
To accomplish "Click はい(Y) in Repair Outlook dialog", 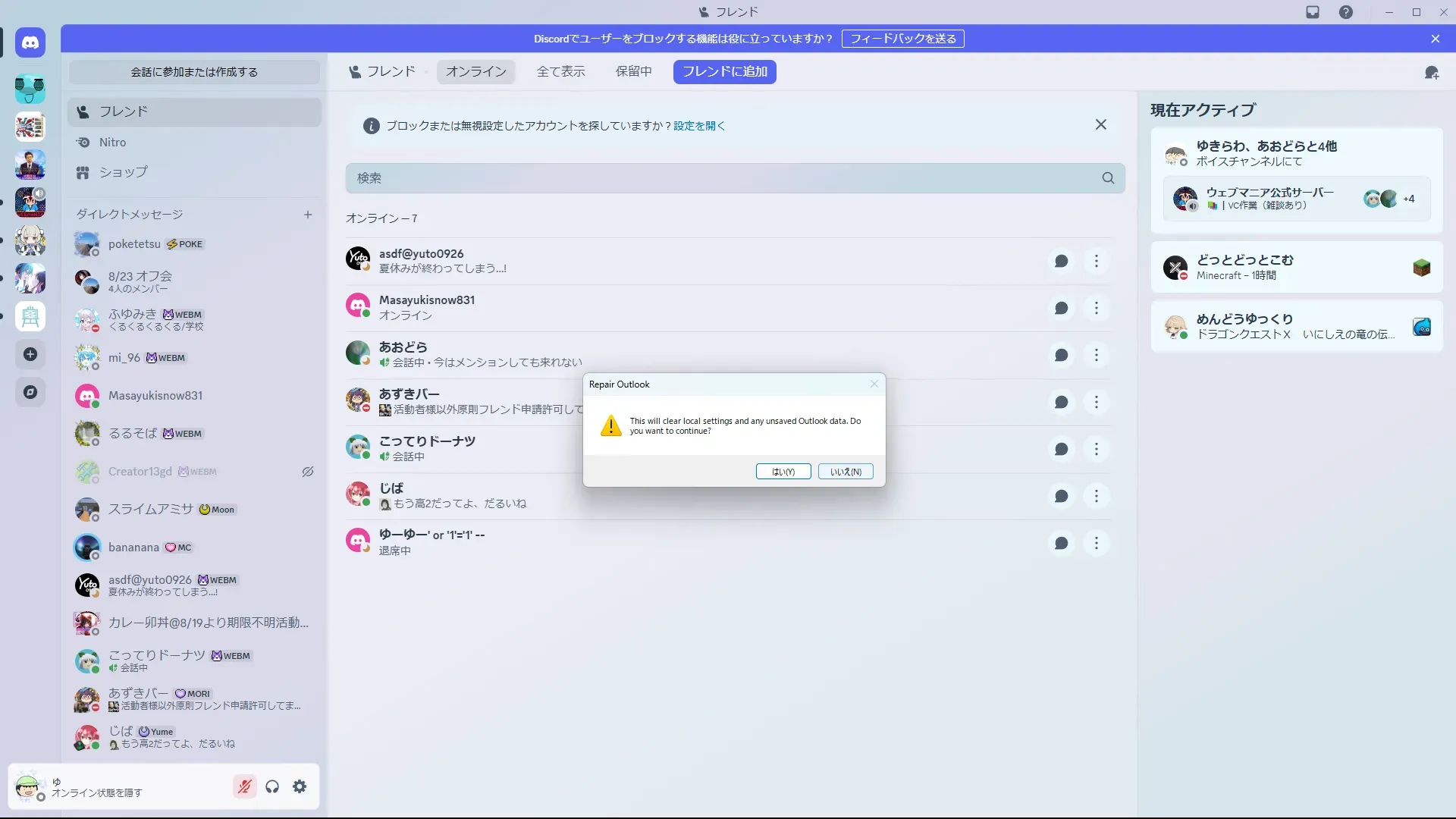I will pyautogui.click(x=783, y=472).
